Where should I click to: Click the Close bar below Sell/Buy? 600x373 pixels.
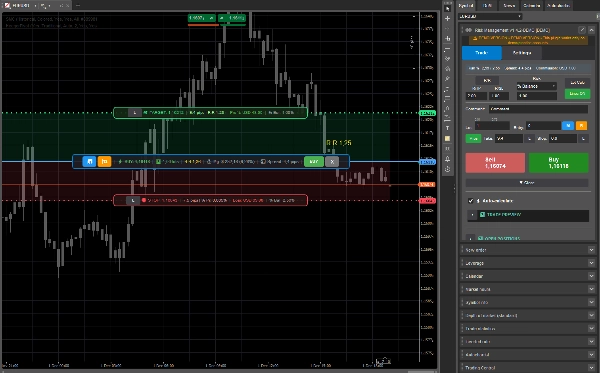coord(527,183)
